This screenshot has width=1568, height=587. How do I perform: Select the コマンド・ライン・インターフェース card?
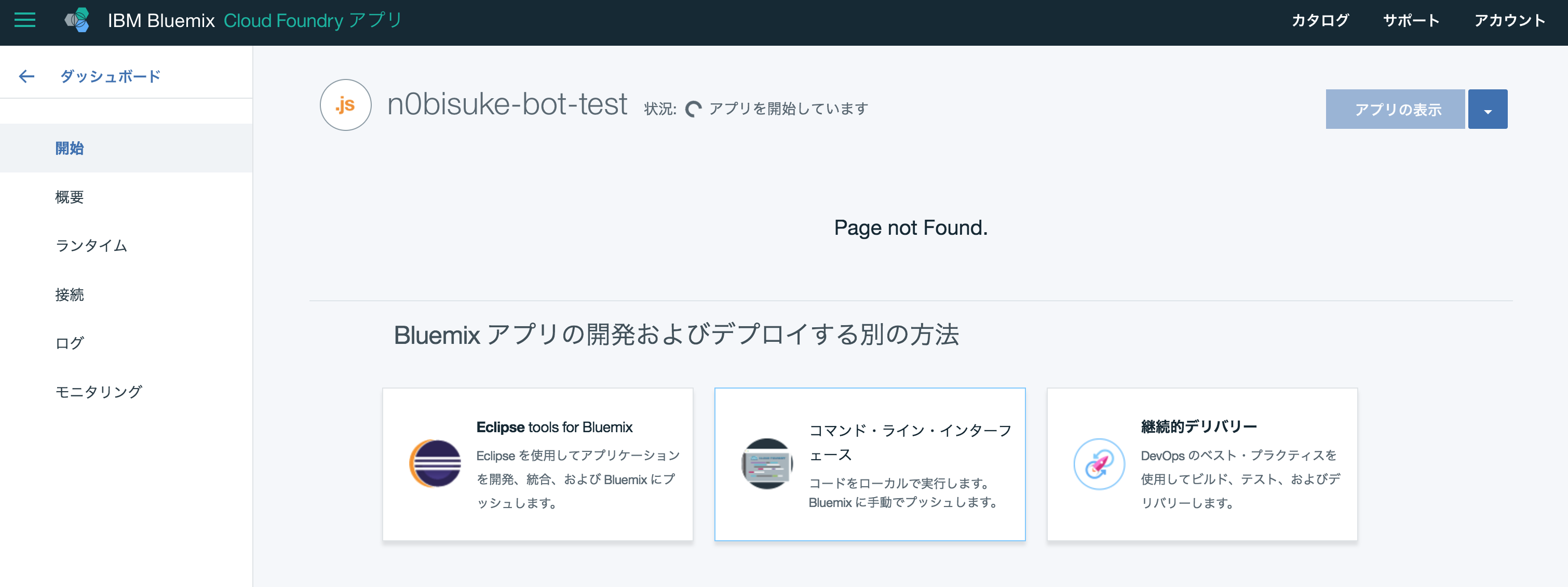[870, 464]
